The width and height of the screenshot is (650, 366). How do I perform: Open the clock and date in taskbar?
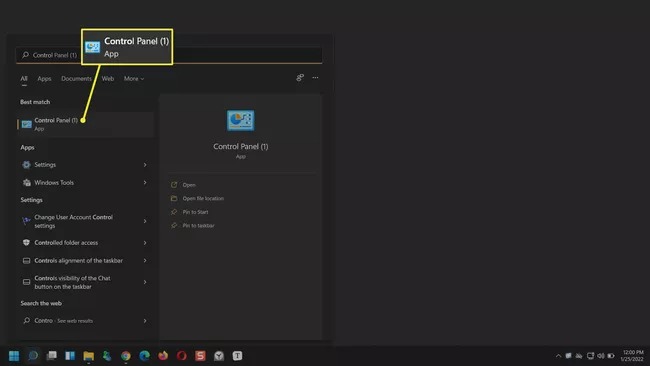pos(633,356)
